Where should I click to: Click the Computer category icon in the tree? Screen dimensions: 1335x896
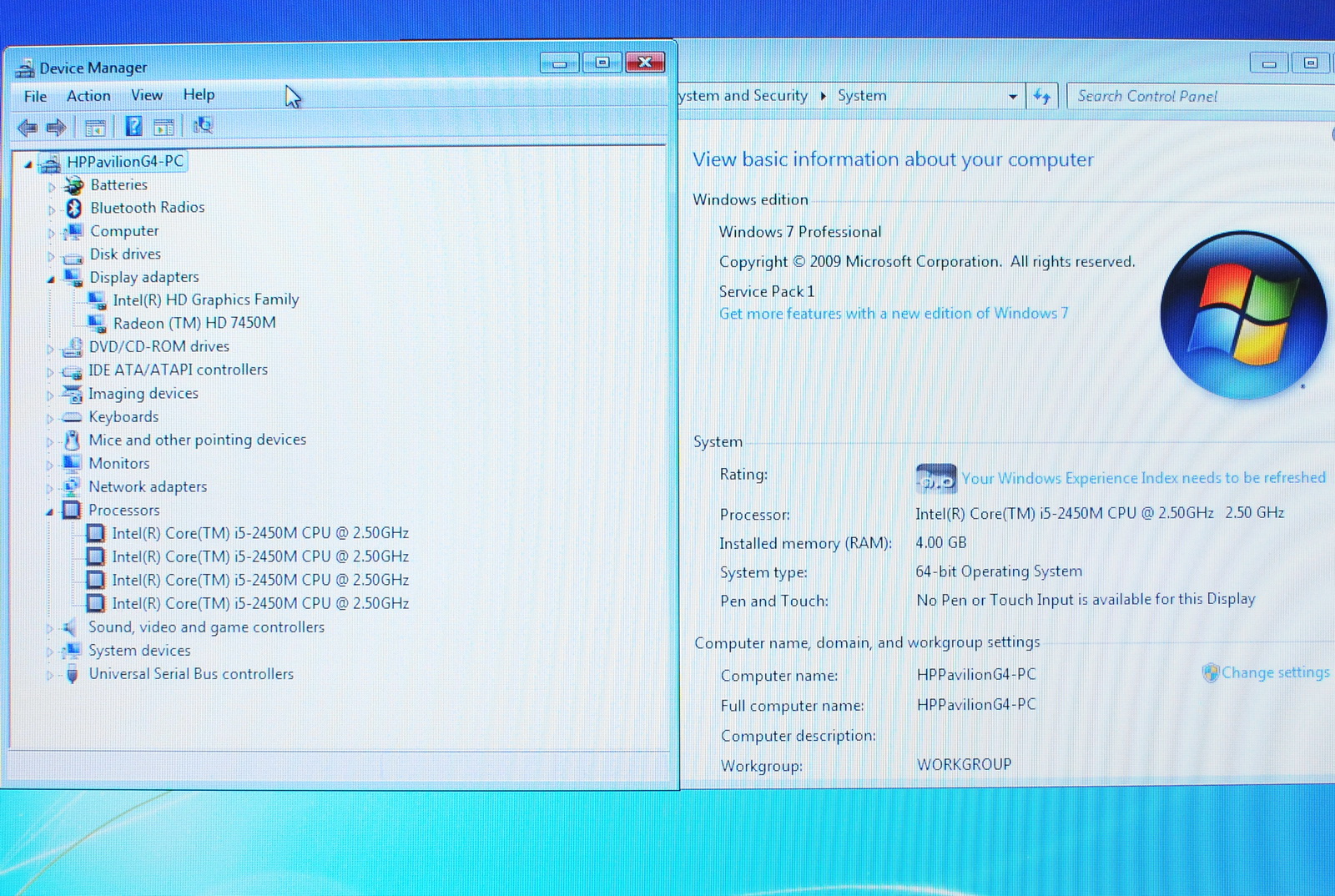[x=73, y=231]
